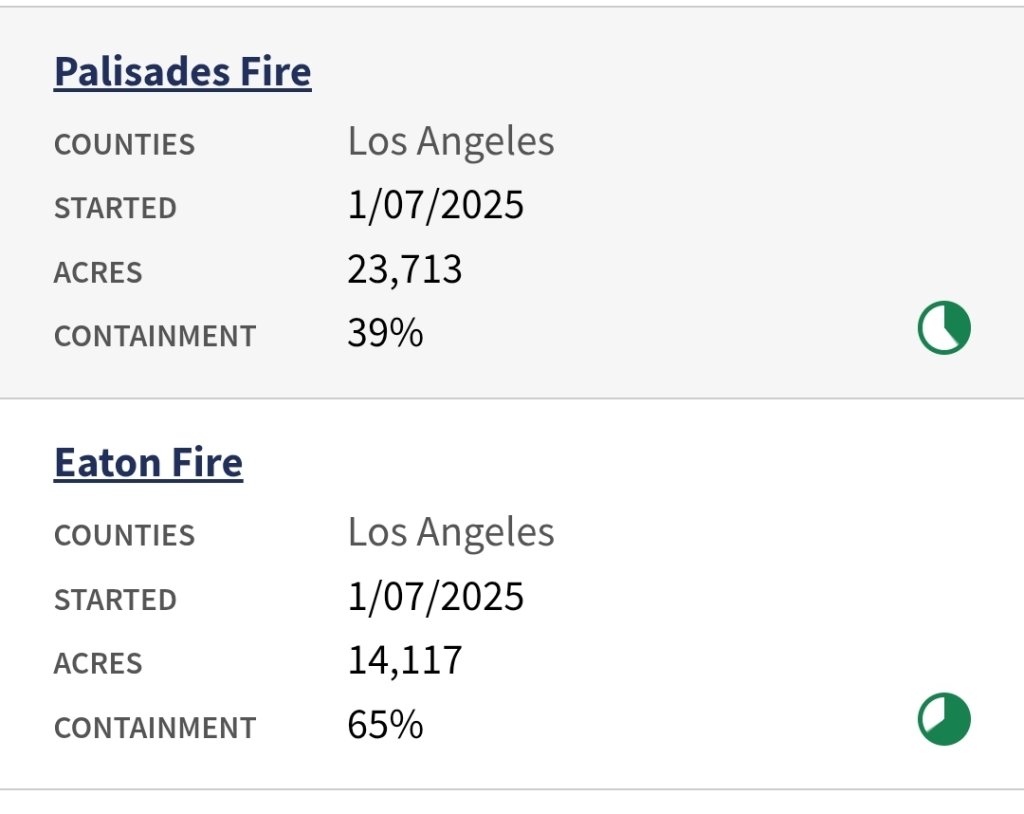Image resolution: width=1024 pixels, height=814 pixels.
Task: Click the Eaton Fire start date 1/07/2025
Action: [x=436, y=597]
